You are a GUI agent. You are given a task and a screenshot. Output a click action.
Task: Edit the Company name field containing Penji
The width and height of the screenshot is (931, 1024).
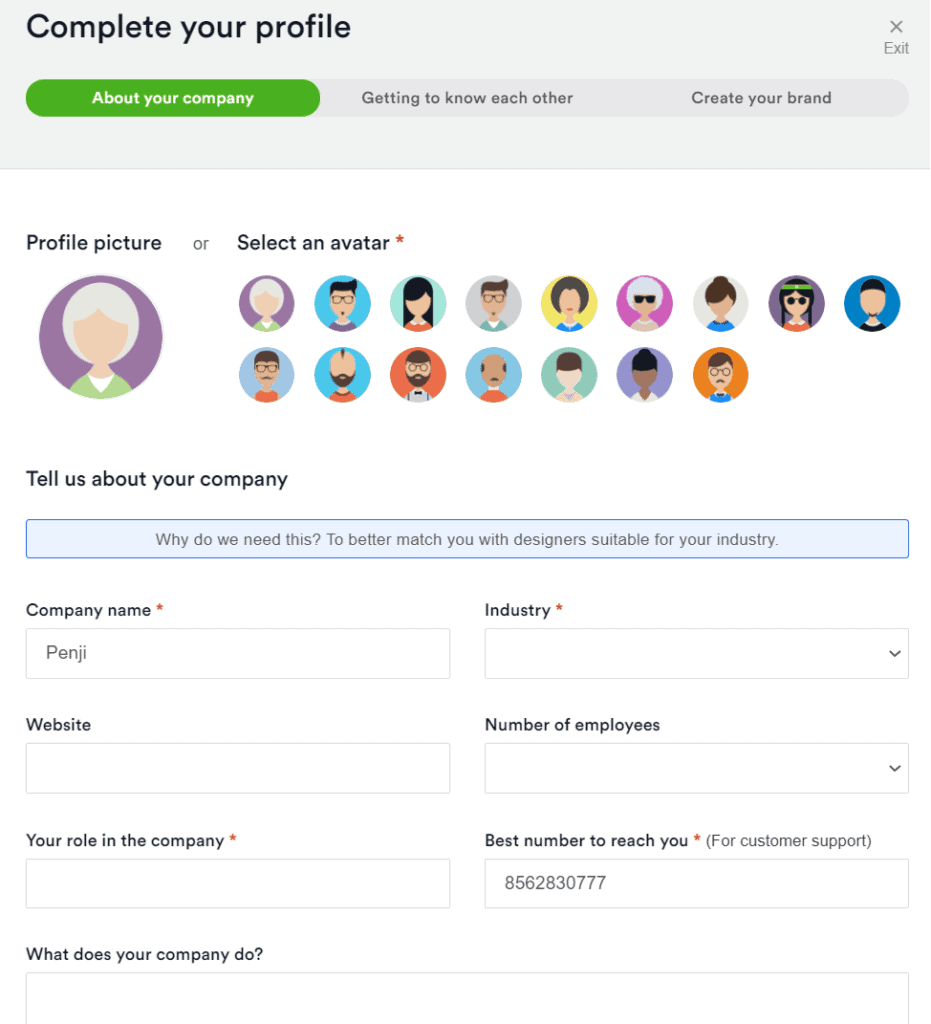(x=238, y=653)
